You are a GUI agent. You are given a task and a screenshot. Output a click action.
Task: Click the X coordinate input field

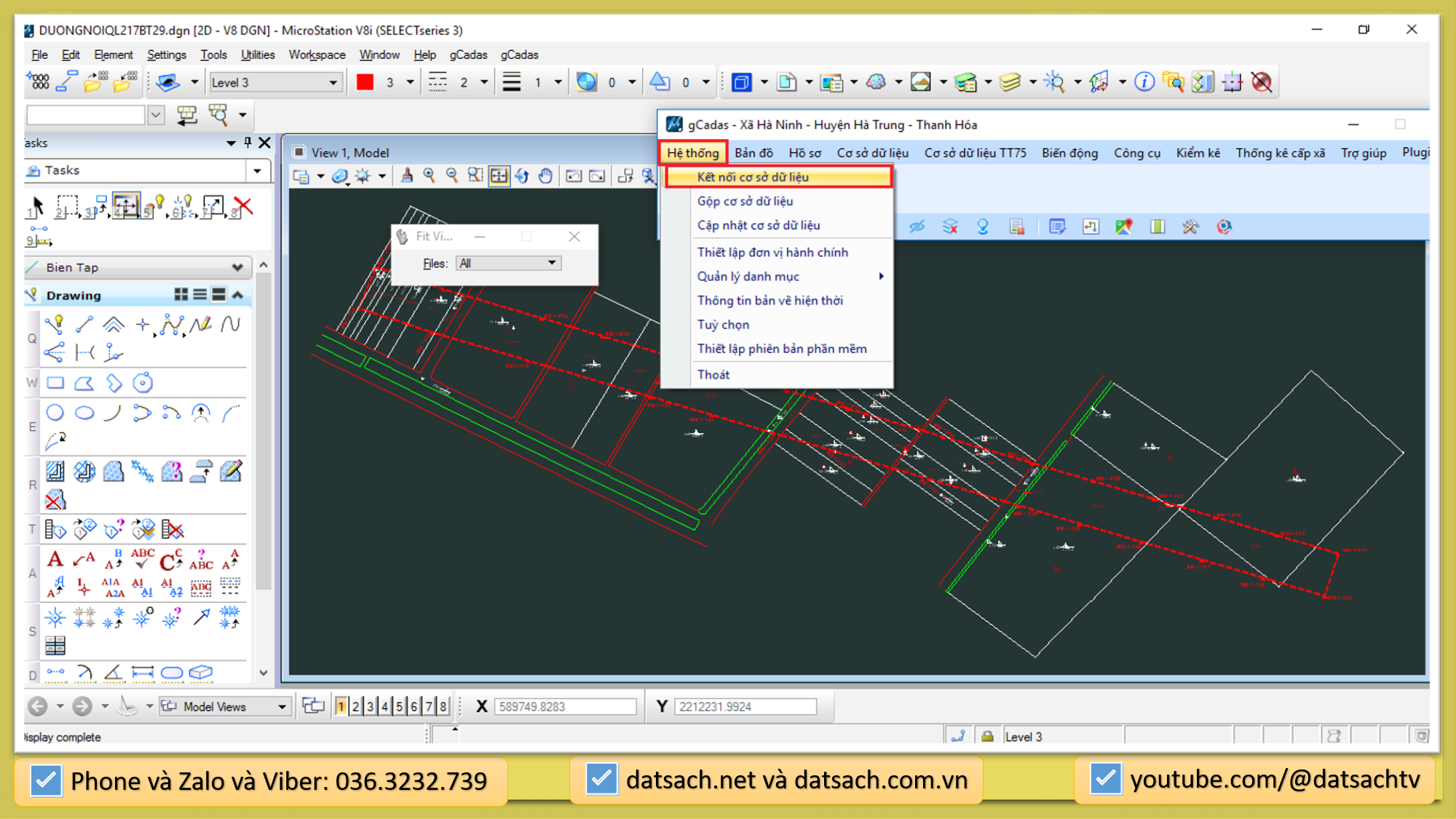565,706
